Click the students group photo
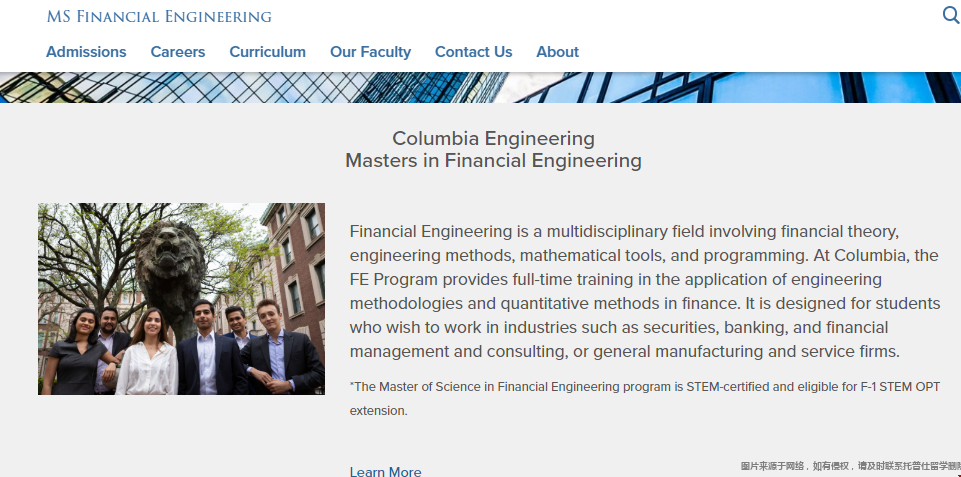The width and height of the screenshot is (961, 477). coord(181,299)
